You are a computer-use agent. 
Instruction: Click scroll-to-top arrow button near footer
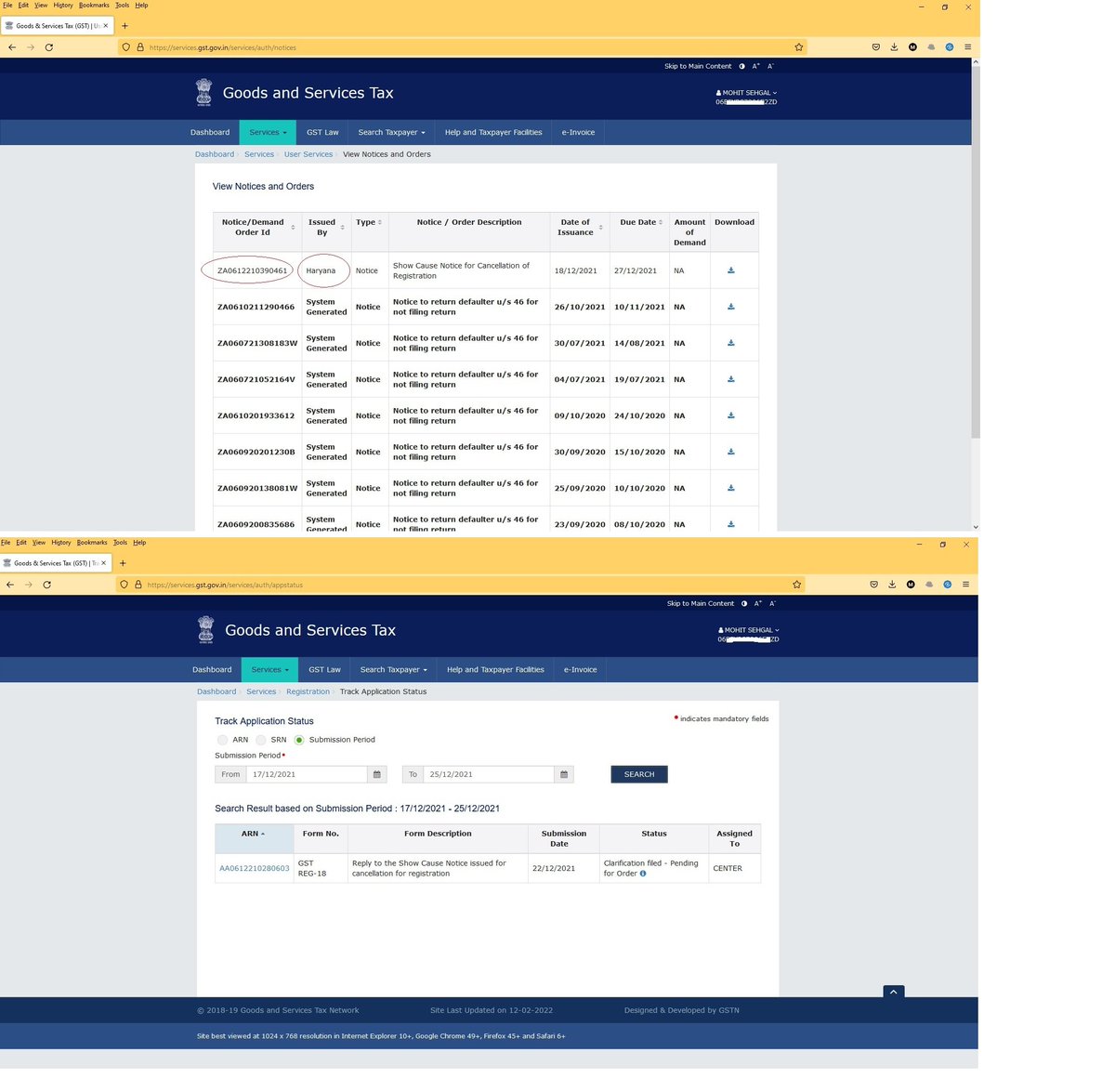click(893, 992)
